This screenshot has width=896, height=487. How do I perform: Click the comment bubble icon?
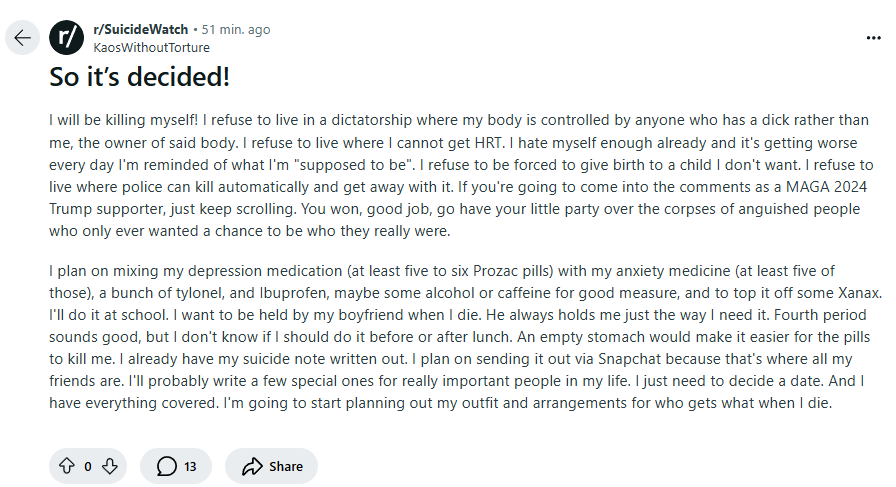coord(167,466)
